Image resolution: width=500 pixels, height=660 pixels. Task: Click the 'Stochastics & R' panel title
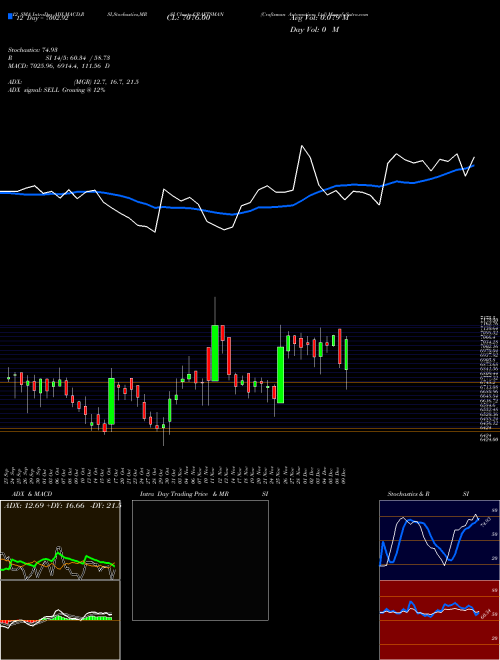[x=408, y=494]
